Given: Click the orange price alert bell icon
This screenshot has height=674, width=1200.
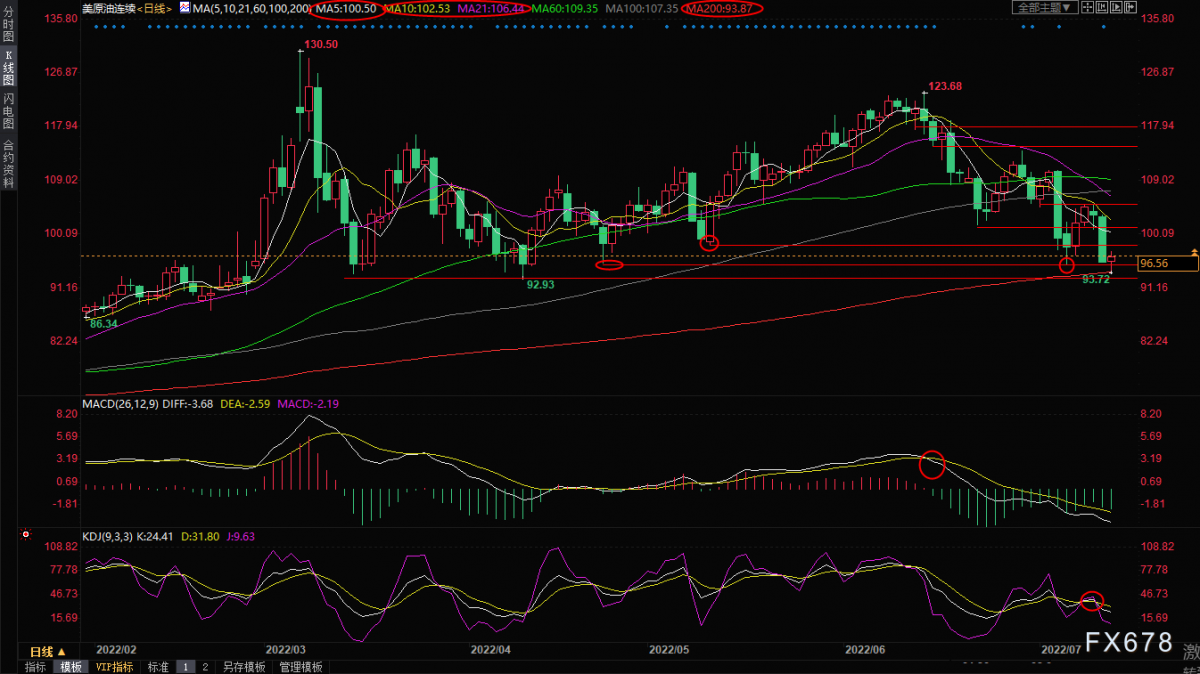Looking at the screenshot, I should tap(1193, 250).
